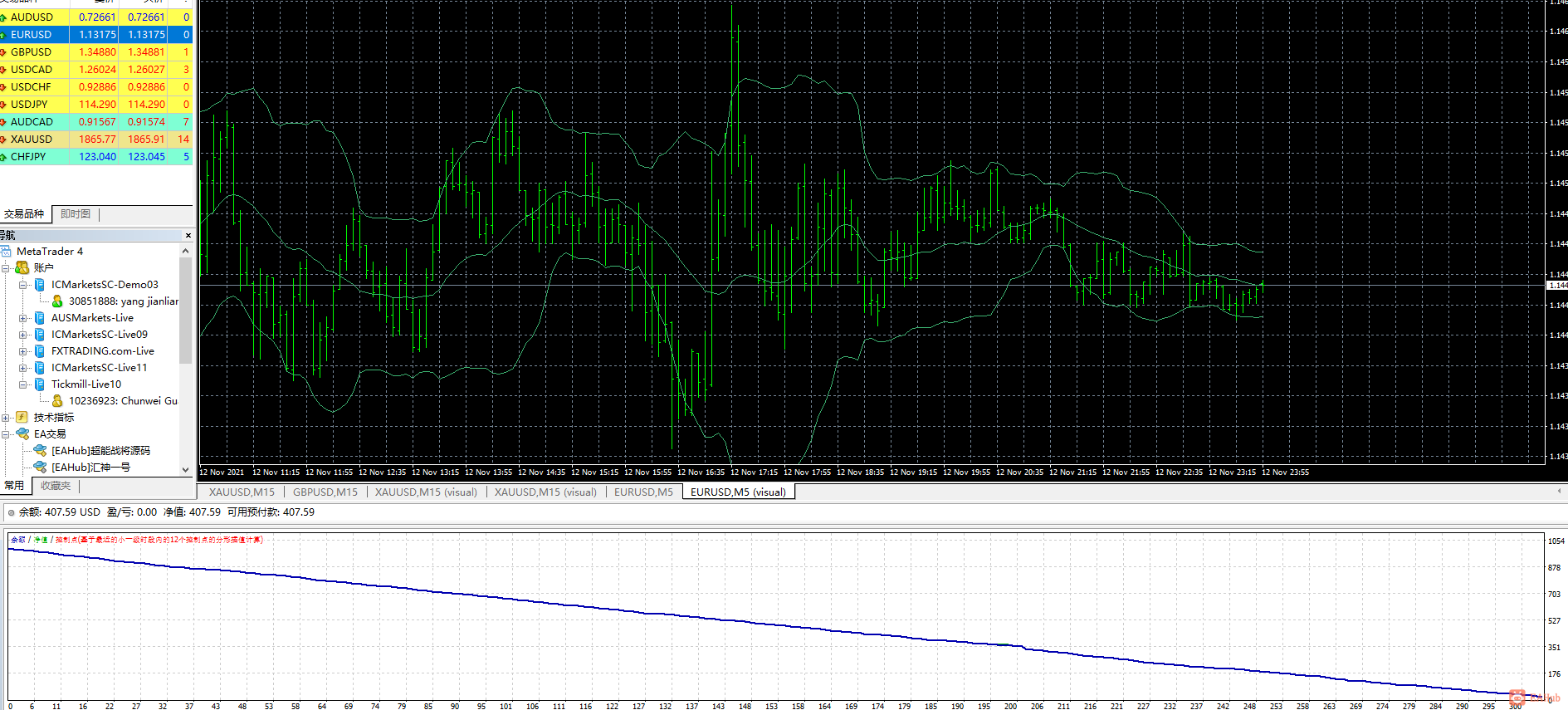
Task: Click the server icon beside AUSMarkets-Live
Action: click(x=39, y=318)
